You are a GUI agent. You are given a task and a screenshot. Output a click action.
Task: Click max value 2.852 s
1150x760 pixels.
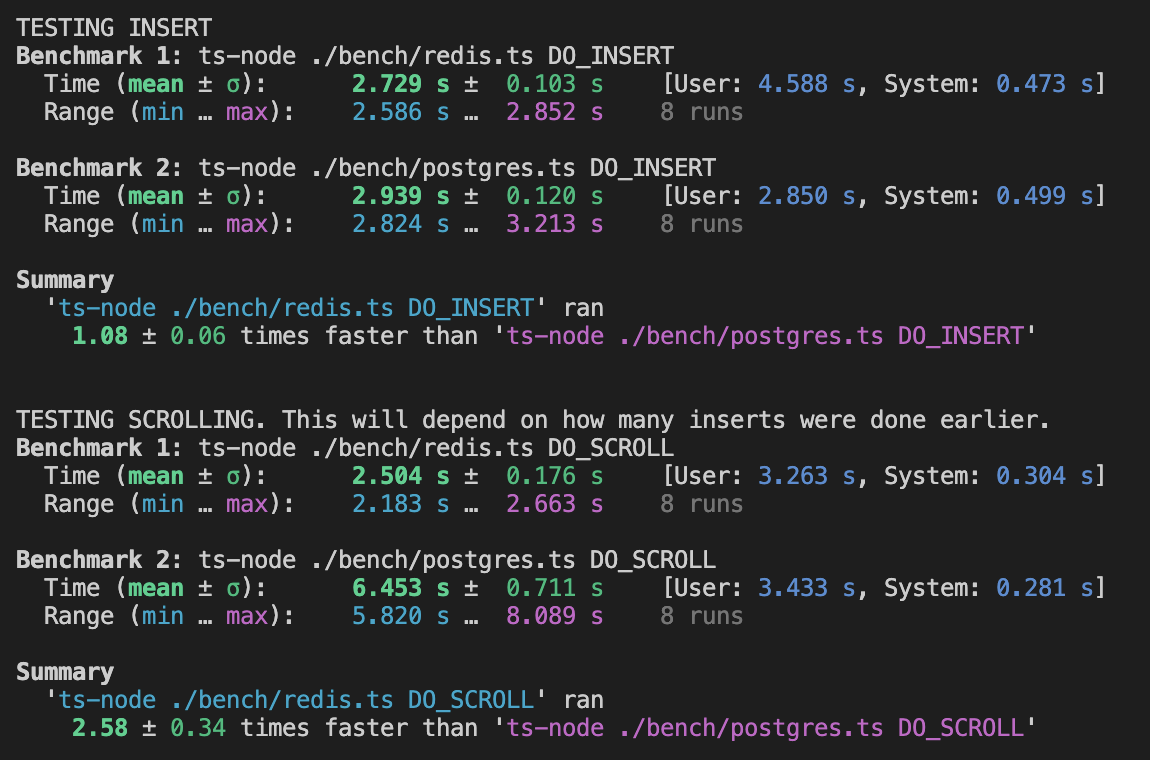[x=554, y=112]
